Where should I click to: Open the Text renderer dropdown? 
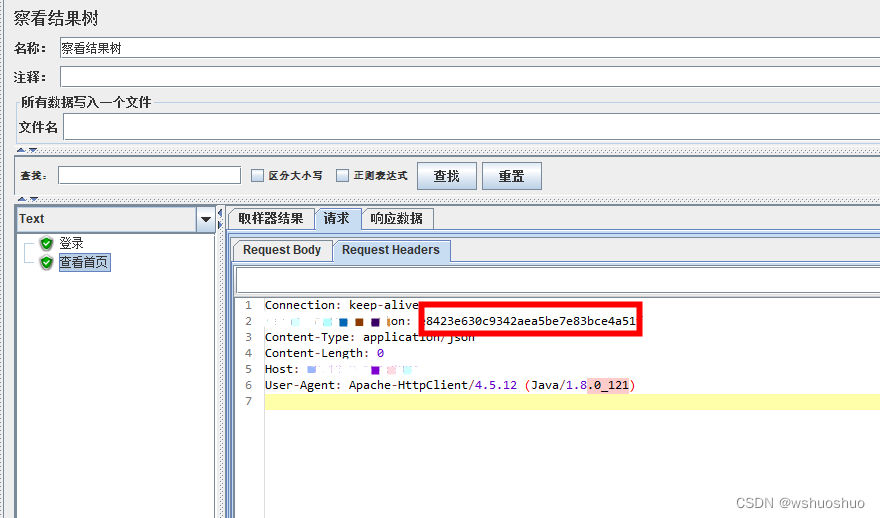click(x=205, y=219)
